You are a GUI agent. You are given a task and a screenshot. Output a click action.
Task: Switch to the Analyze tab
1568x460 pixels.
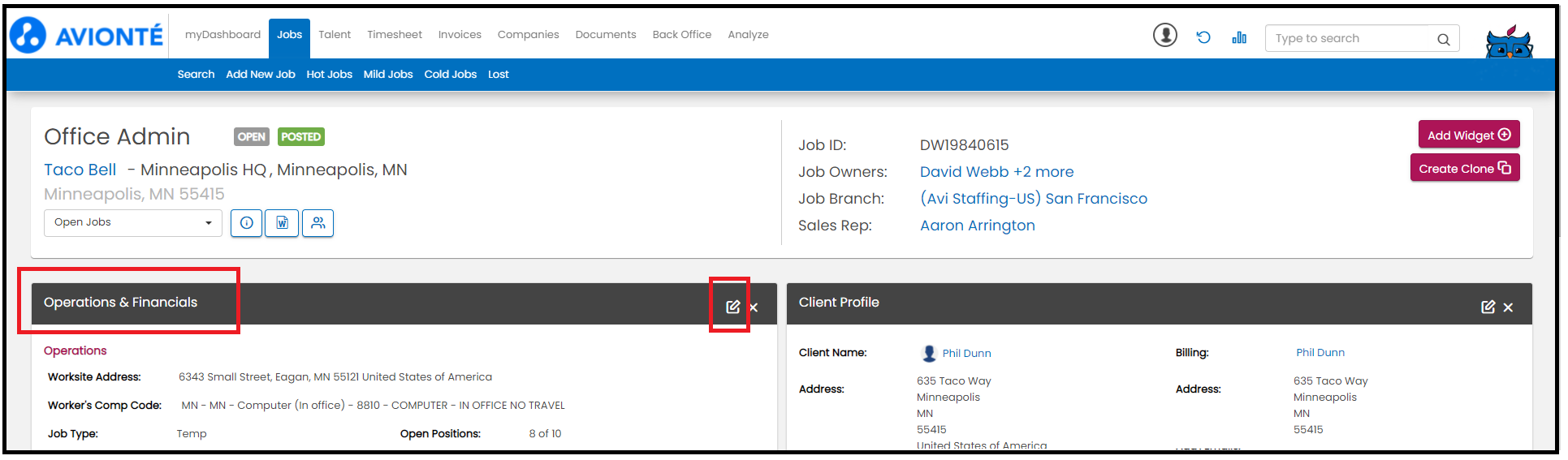tap(748, 35)
